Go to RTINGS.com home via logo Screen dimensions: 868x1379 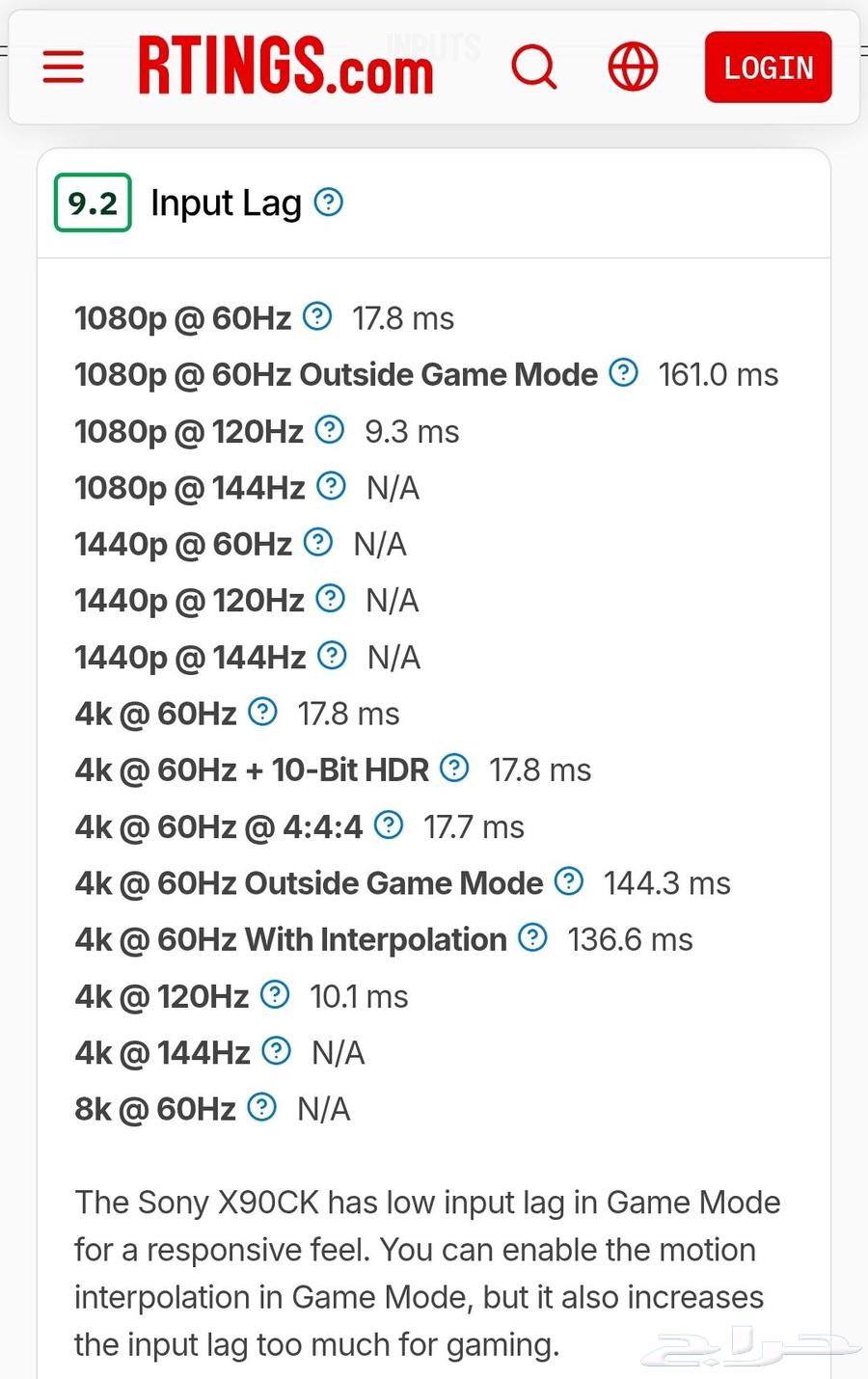285,67
